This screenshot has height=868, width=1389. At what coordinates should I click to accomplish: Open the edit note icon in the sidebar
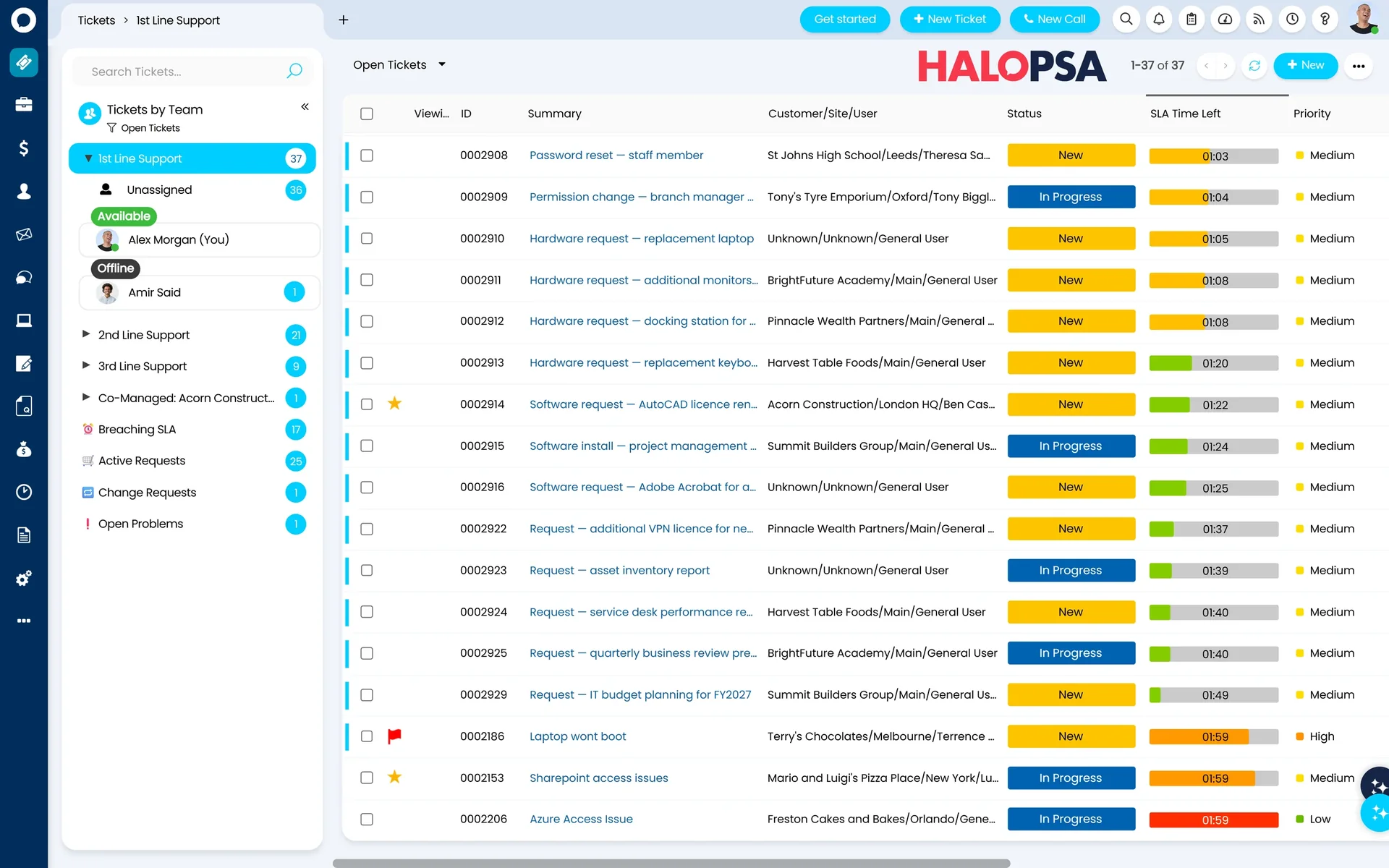coord(24,363)
